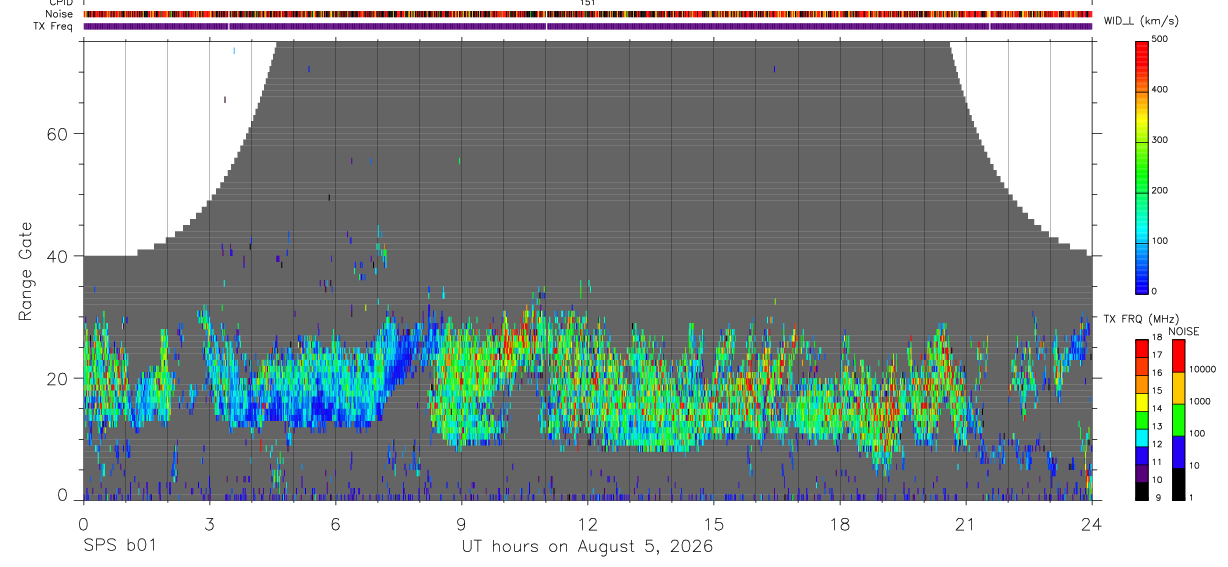The height and width of the screenshot is (567, 1228).
Task: Click the cyan 12 MHz TX FRQ segment
Action: [x=1142, y=439]
